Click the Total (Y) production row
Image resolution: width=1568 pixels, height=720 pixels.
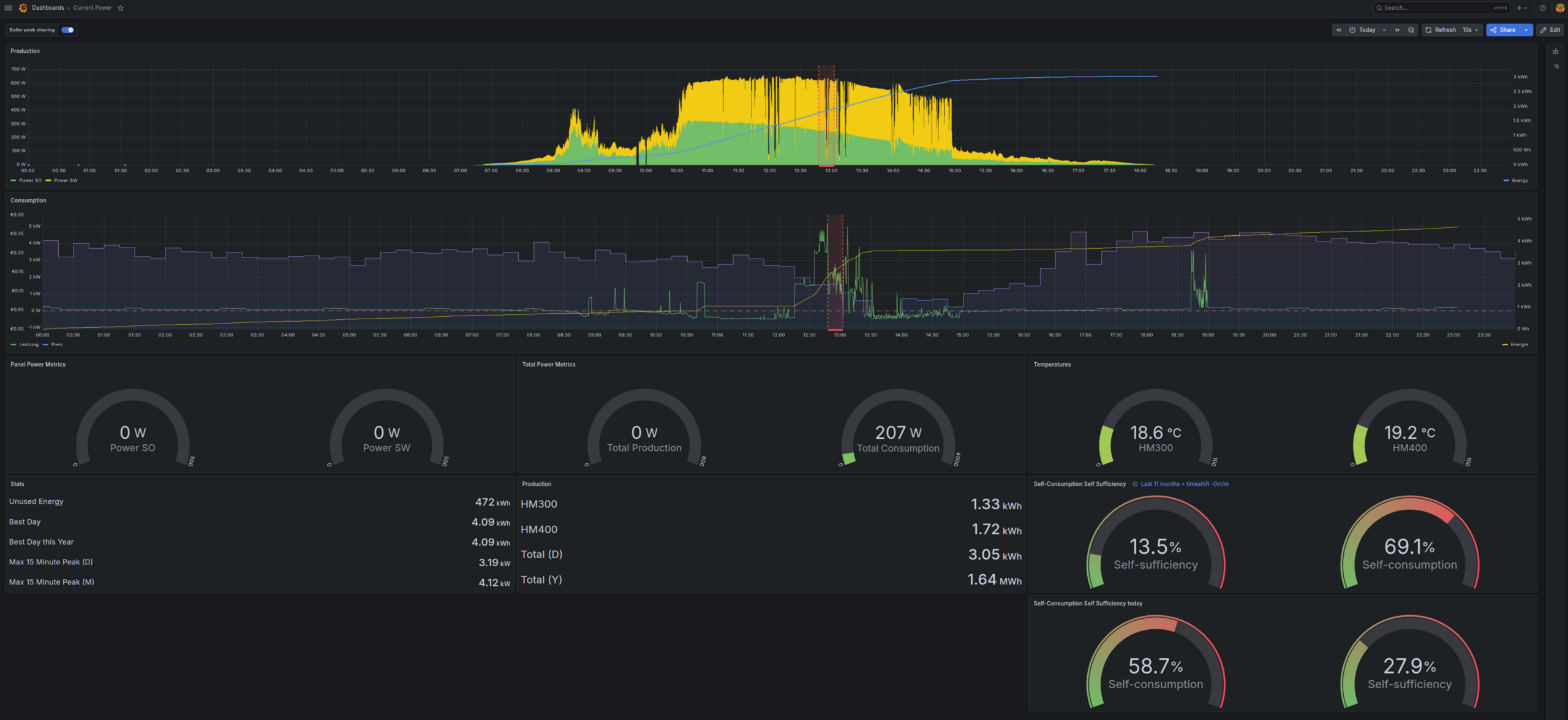771,580
